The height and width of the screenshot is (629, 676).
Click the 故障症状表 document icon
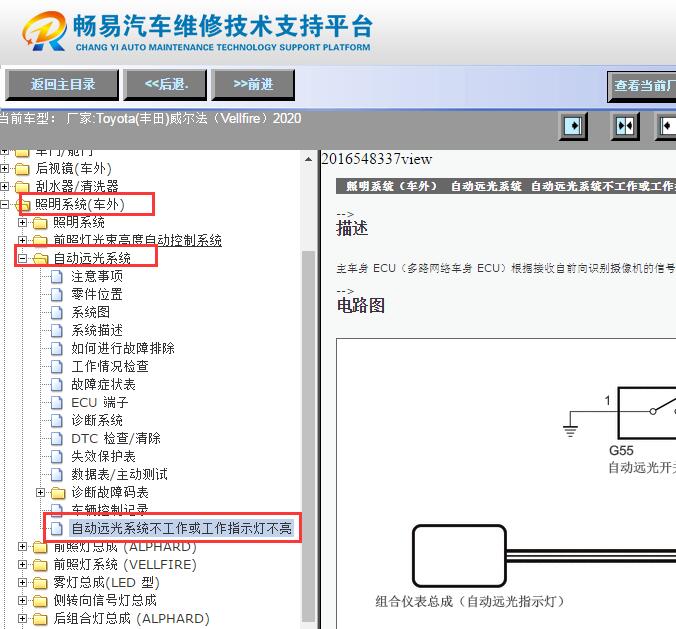tap(56, 385)
